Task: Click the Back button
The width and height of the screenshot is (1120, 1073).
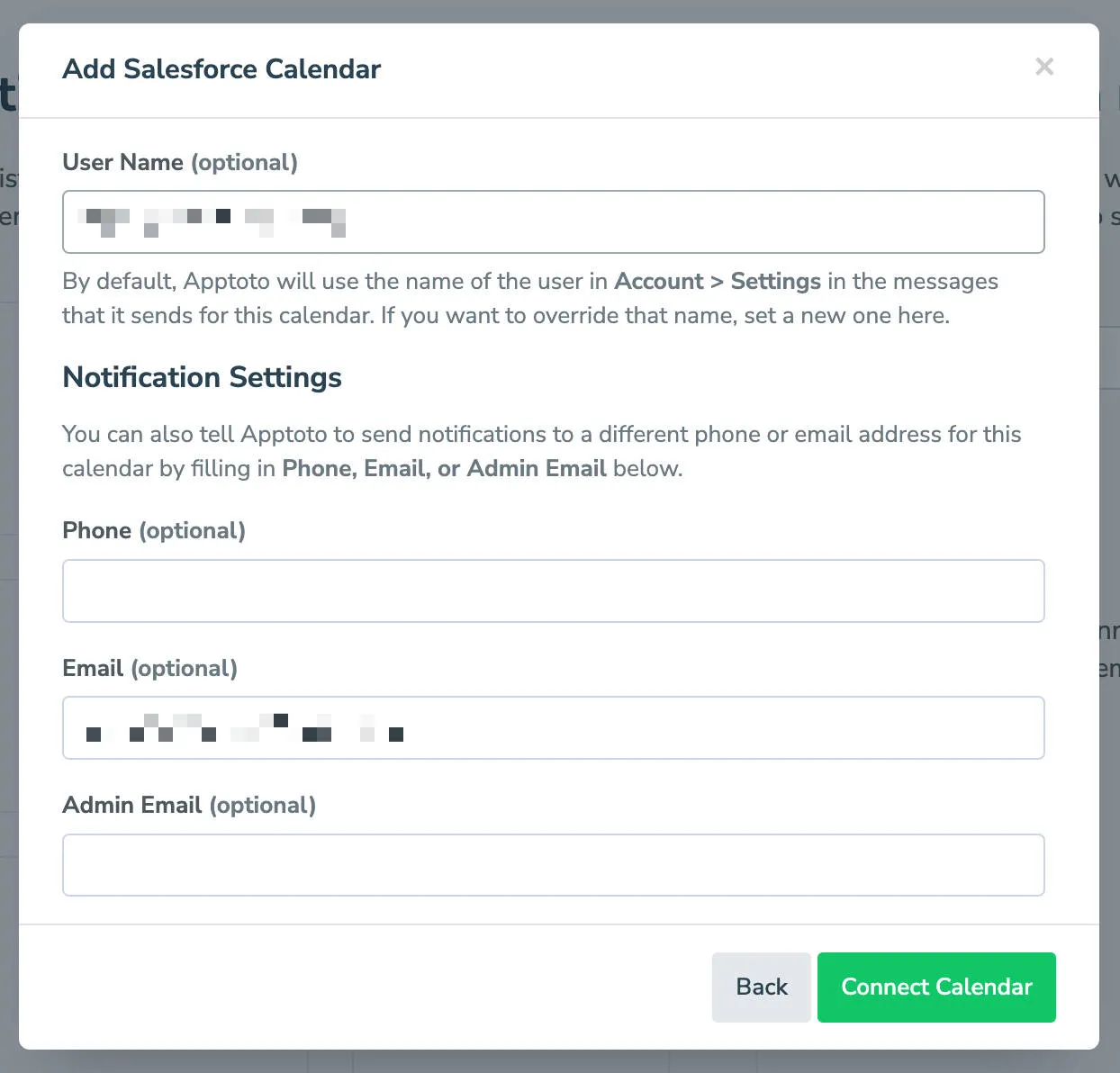Action: pyautogui.click(x=761, y=987)
